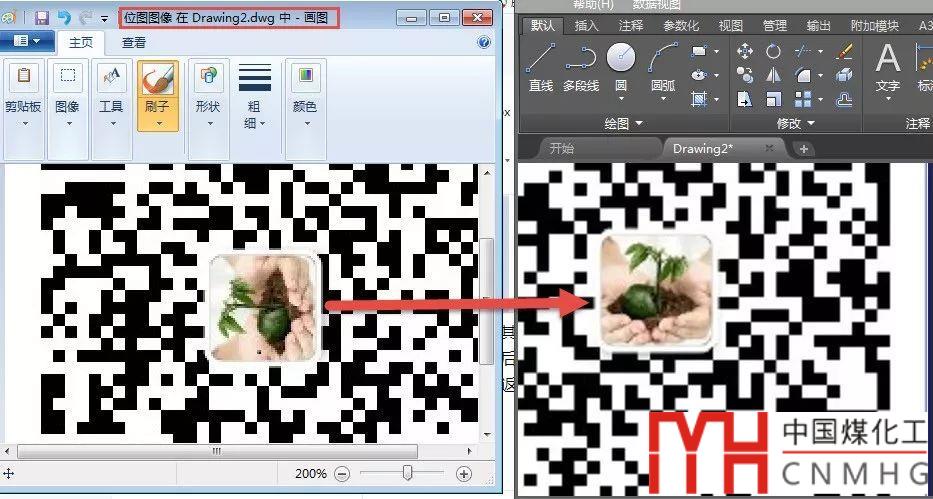933x499 pixels.
Task: Open the 帮助(H) menu in AutoCAD
Action: pos(593,5)
